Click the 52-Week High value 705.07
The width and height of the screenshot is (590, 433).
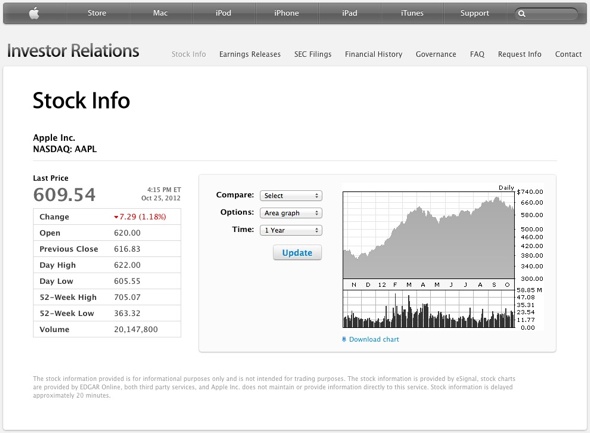coord(127,297)
